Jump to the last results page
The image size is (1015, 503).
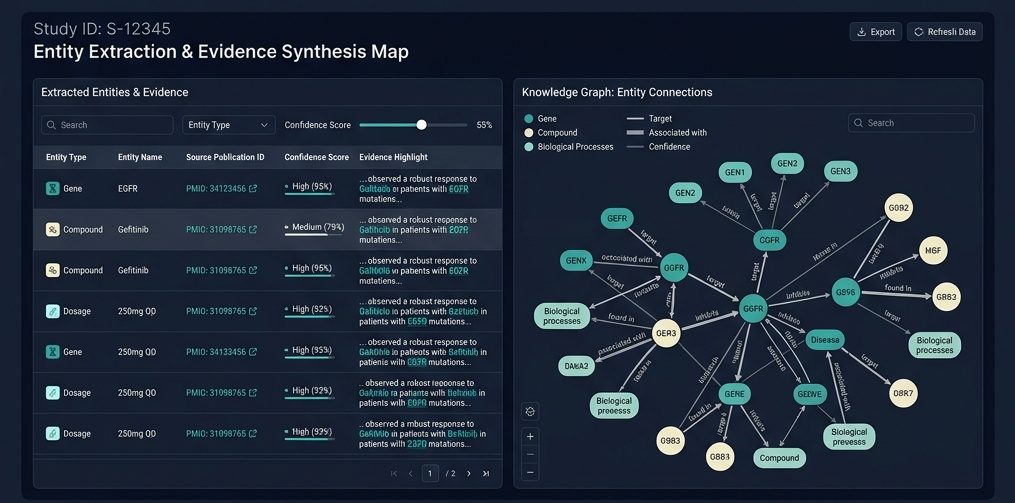(x=486, y=473)
